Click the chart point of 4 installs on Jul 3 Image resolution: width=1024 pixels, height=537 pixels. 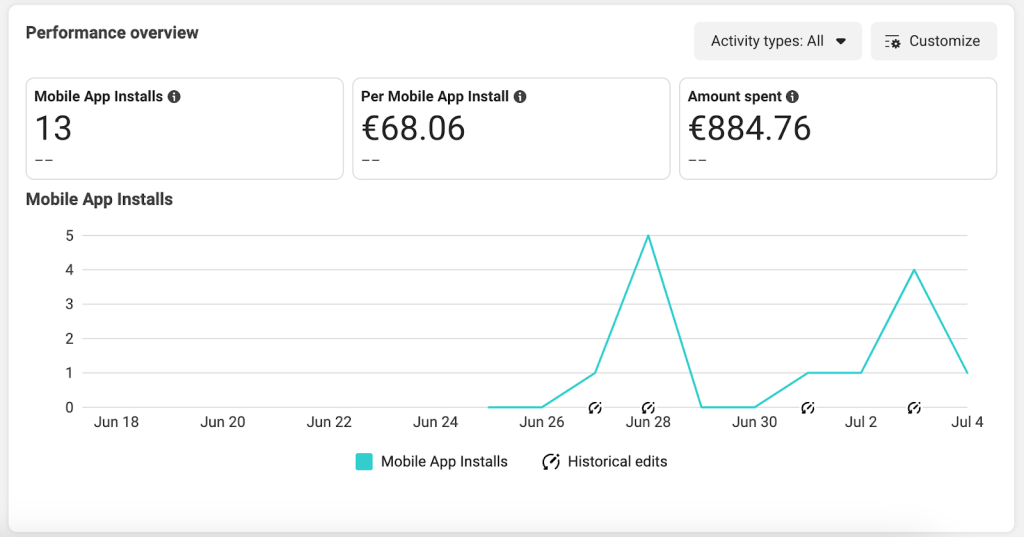tap(914, 270)
